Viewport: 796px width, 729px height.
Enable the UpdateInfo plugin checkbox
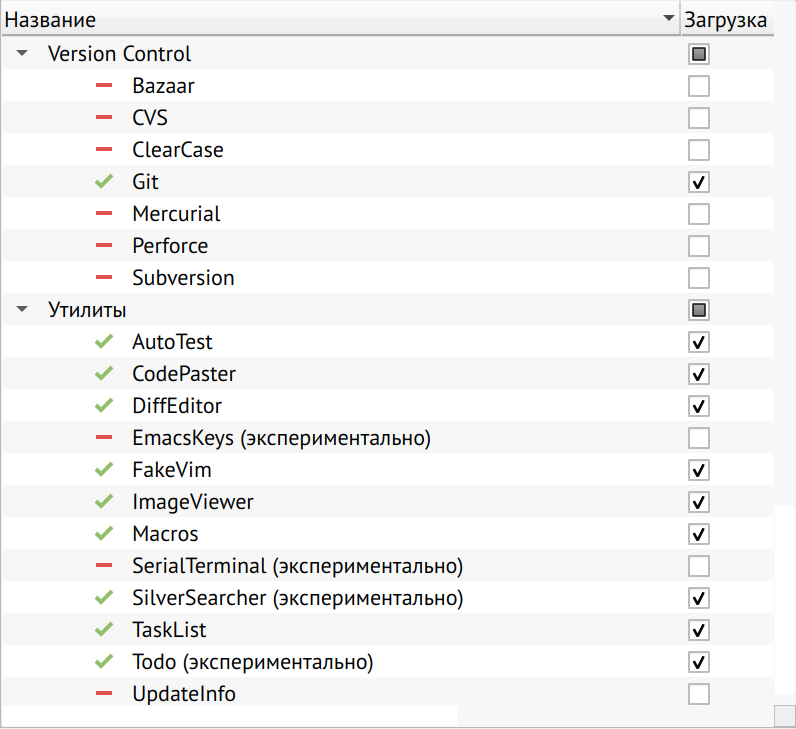tap(699, 693)
